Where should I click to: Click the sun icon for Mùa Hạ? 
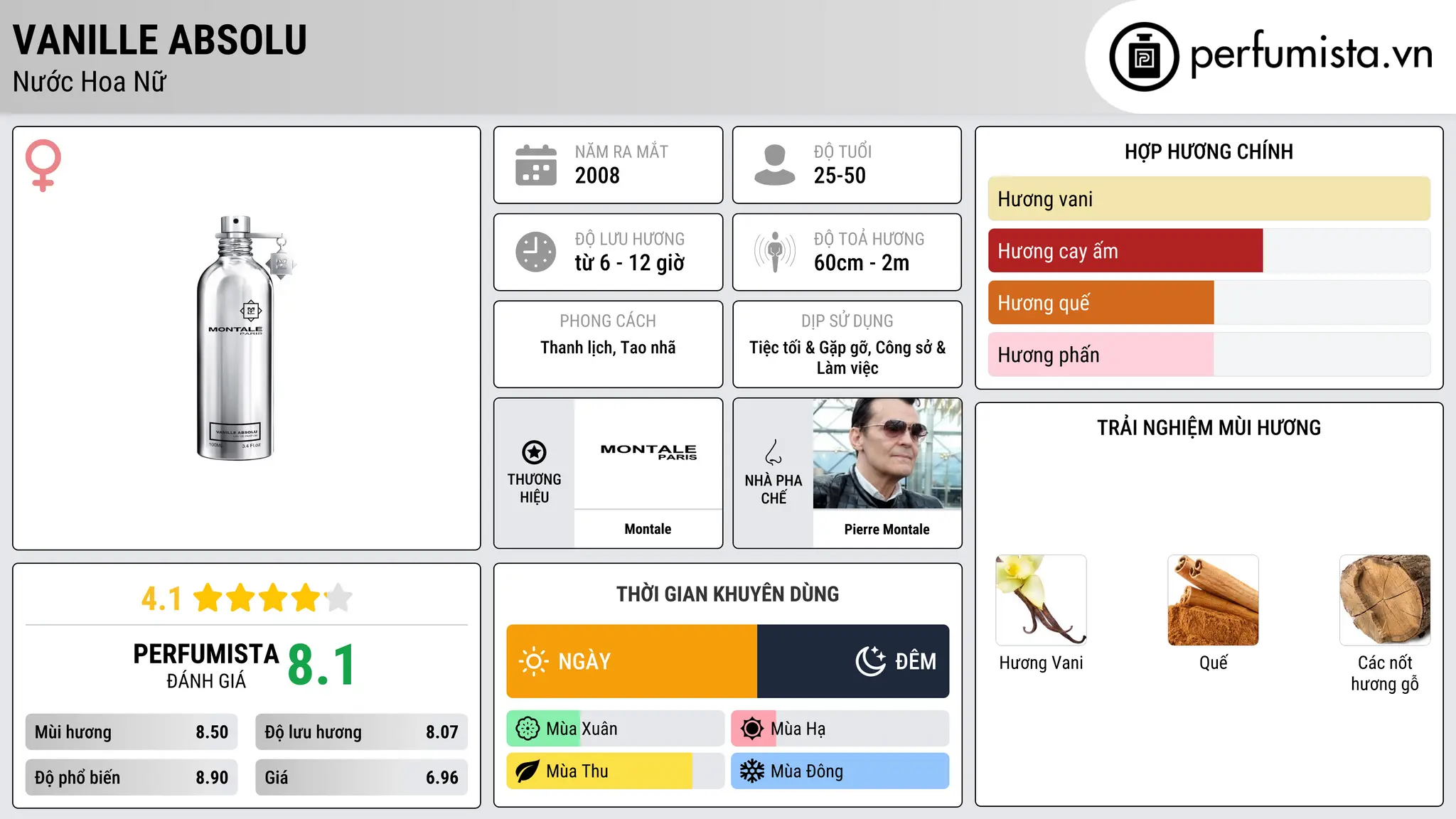(752, 729)
